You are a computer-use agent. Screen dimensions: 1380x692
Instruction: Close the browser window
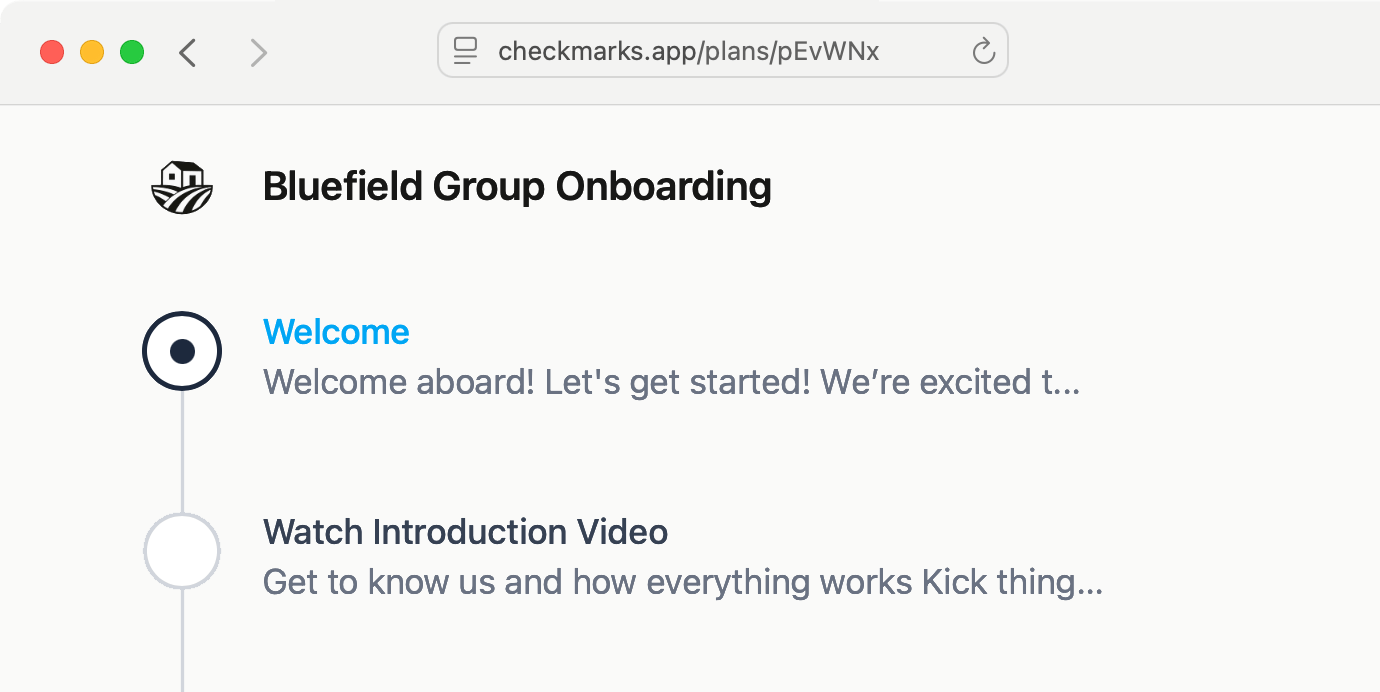point(52,52)
